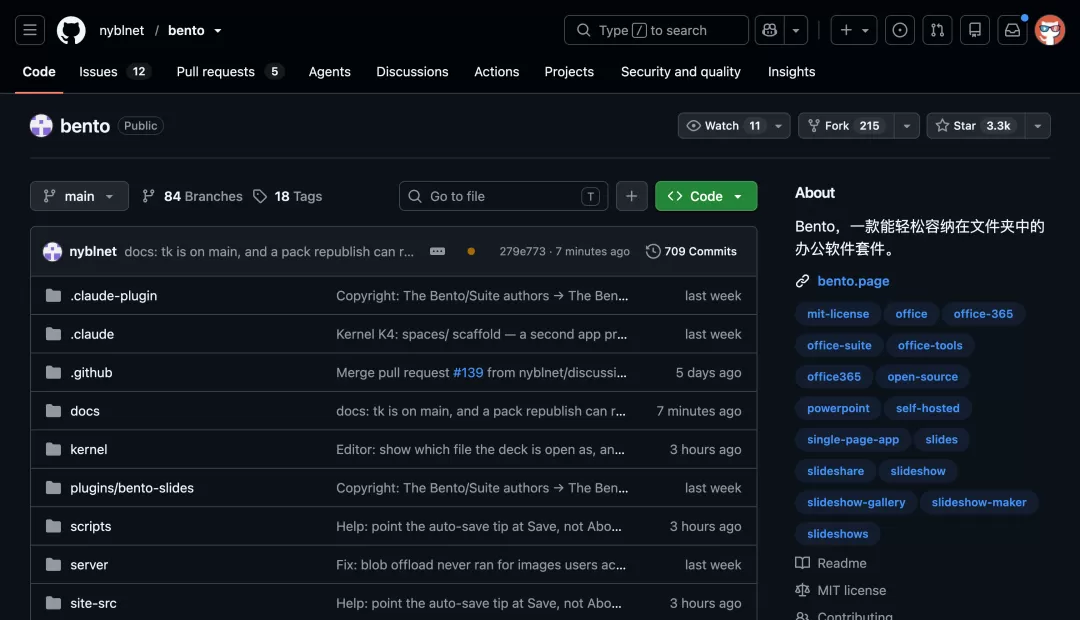Screen dimensions: 1080x620
Task: Open the repositories icon in header
Action: click(x=975, y=30)
